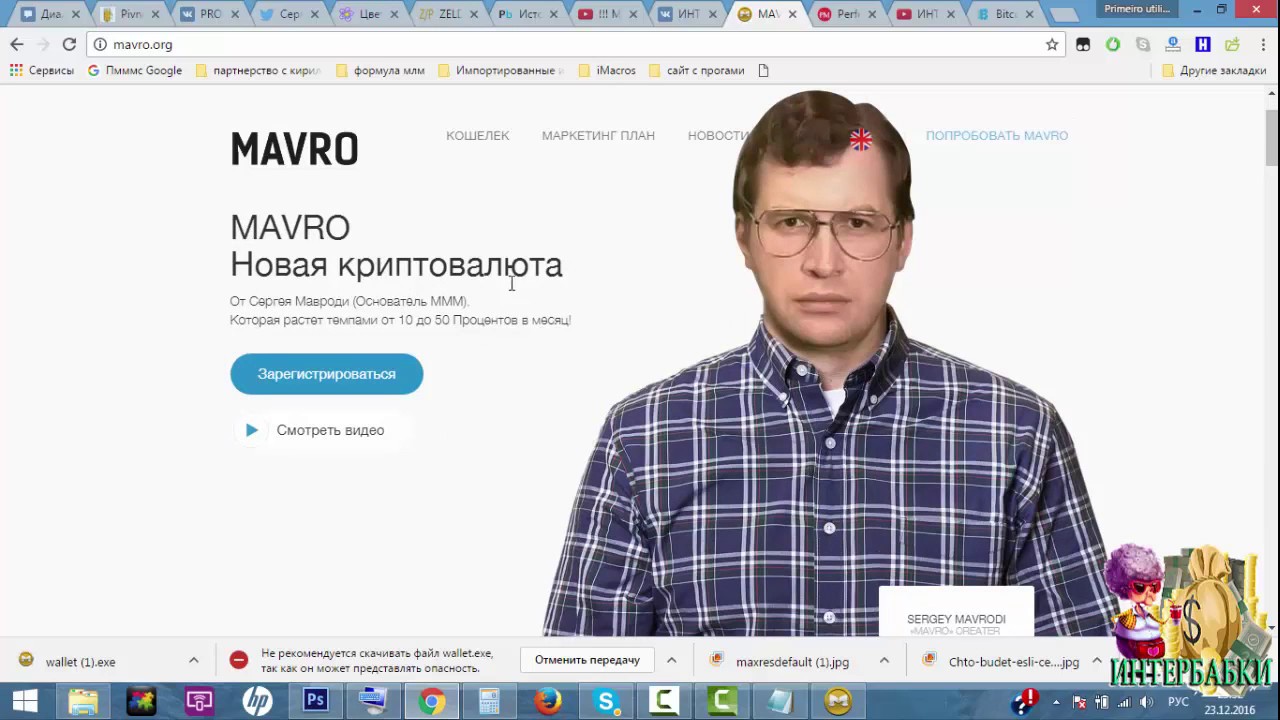Image resolution: width=1280 pixels, height=720 pixels.
Task: Reload the mavro.org page
Action: (x=69, y=44)
